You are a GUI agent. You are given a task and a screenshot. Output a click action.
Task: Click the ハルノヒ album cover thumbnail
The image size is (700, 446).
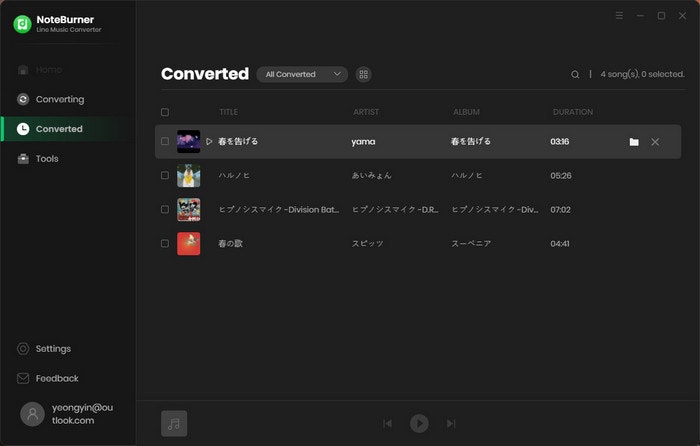(188, 175)
